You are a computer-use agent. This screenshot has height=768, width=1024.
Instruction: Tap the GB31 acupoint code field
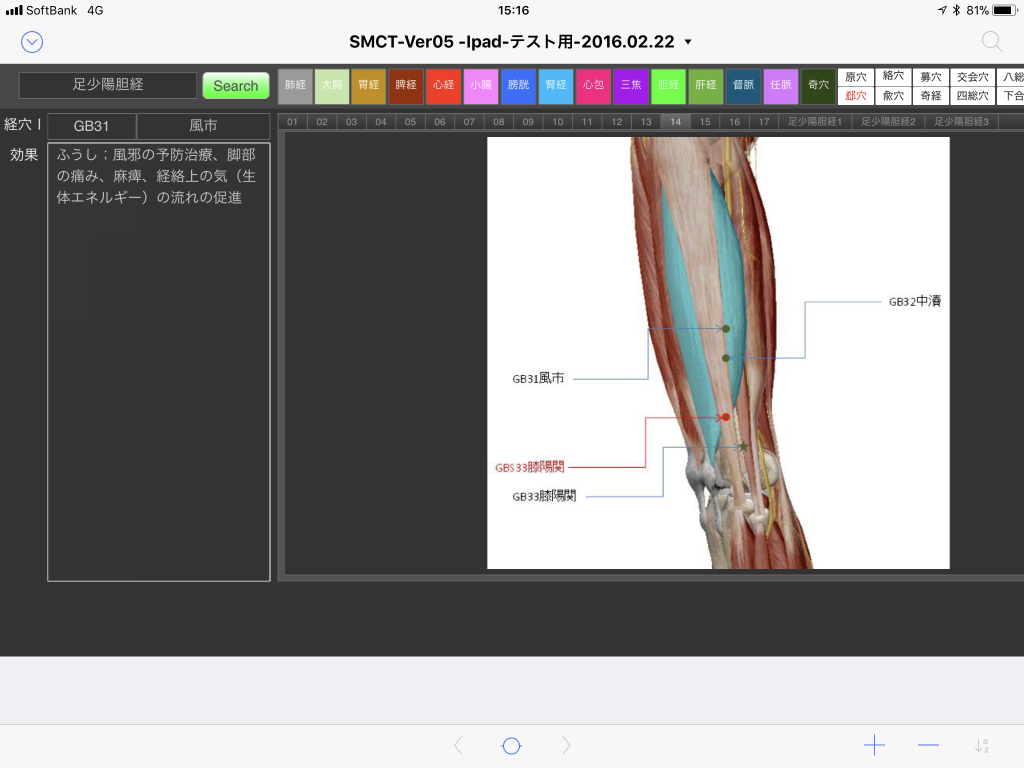(x=91, y=126)
